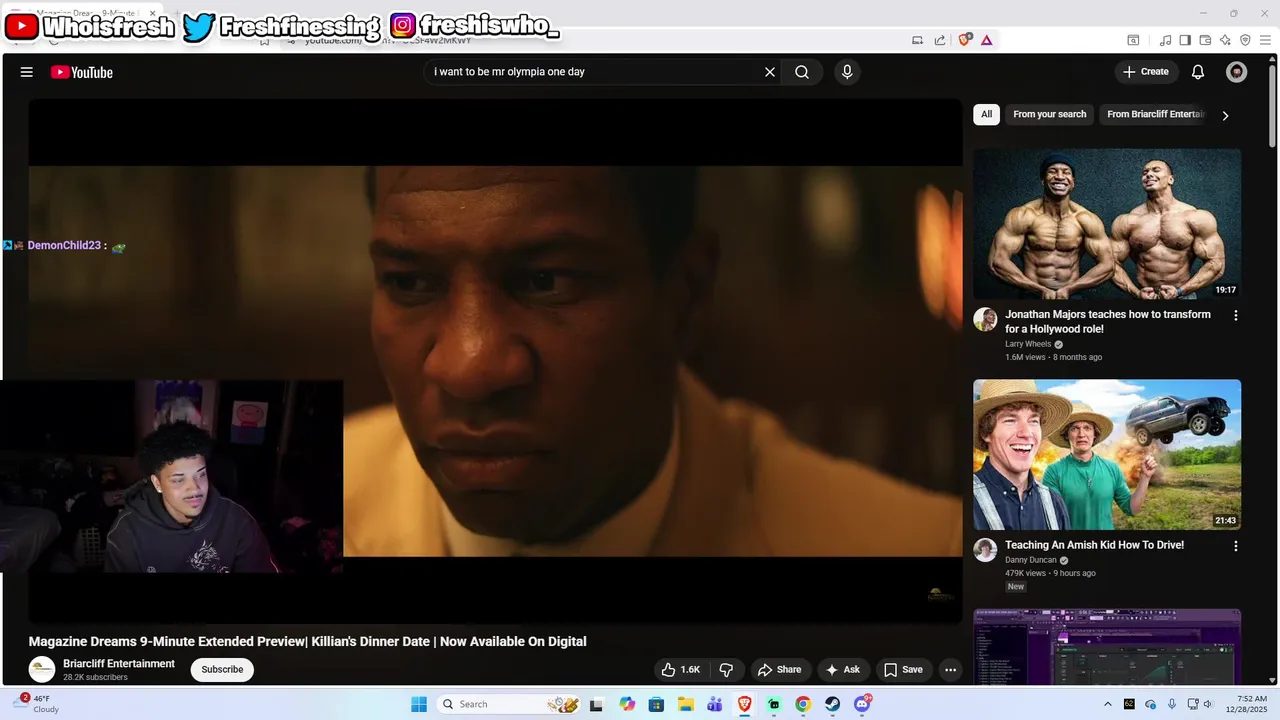Click the magnifier search button
Viewport: 1280px width, 720px height.
[x=802, y=72]
